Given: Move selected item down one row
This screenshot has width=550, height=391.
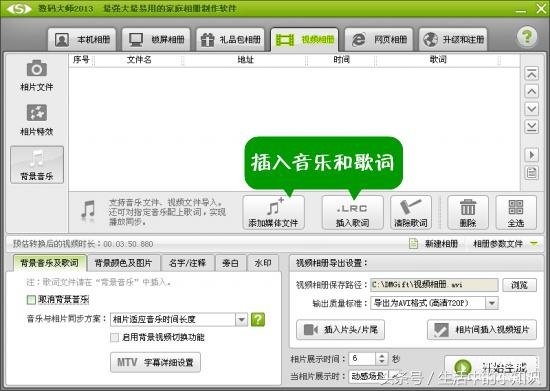Looking at the screenshot, I should tap(531, 109).
